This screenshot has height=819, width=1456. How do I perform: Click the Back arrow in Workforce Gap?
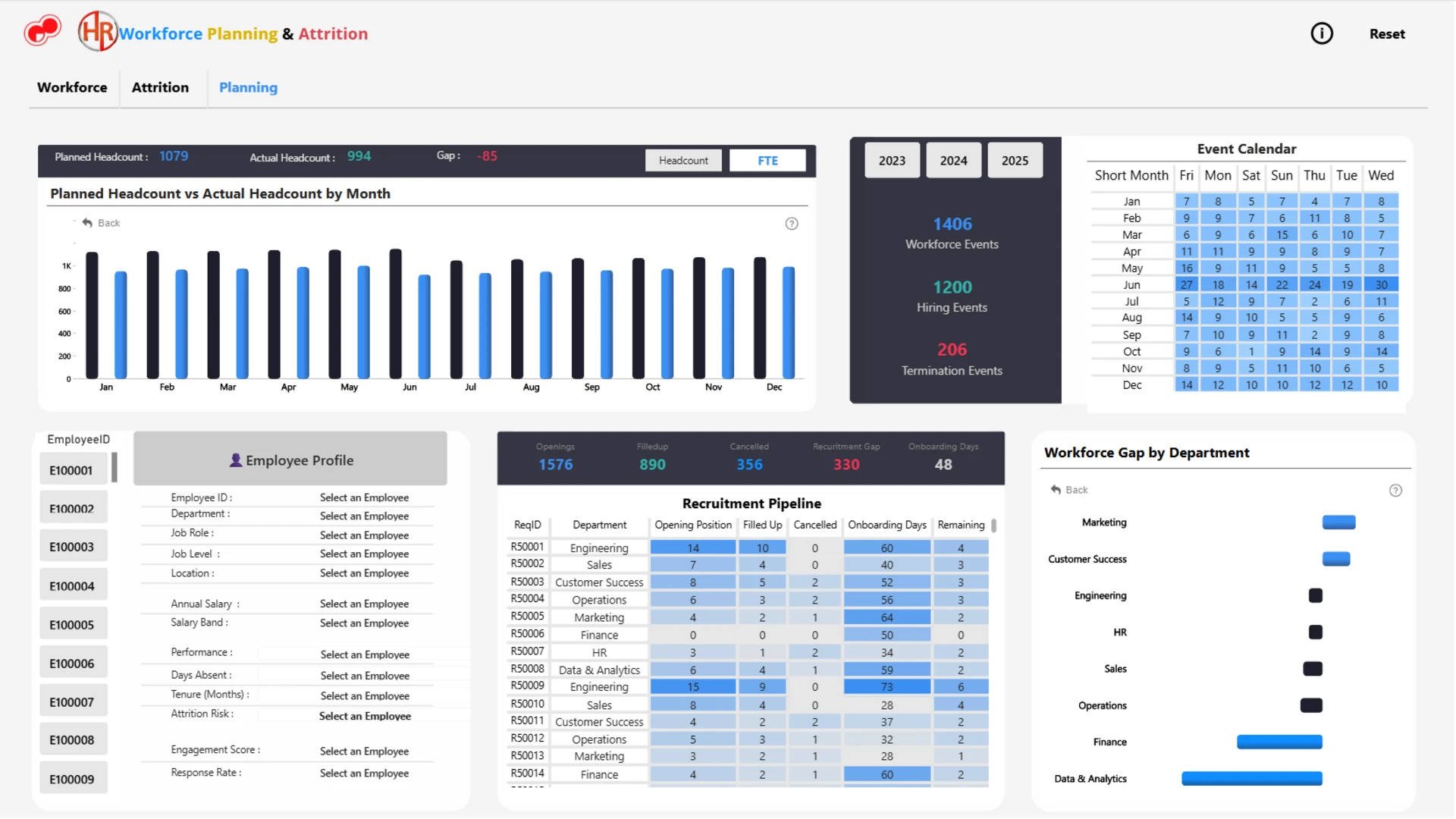point(1056,490)
